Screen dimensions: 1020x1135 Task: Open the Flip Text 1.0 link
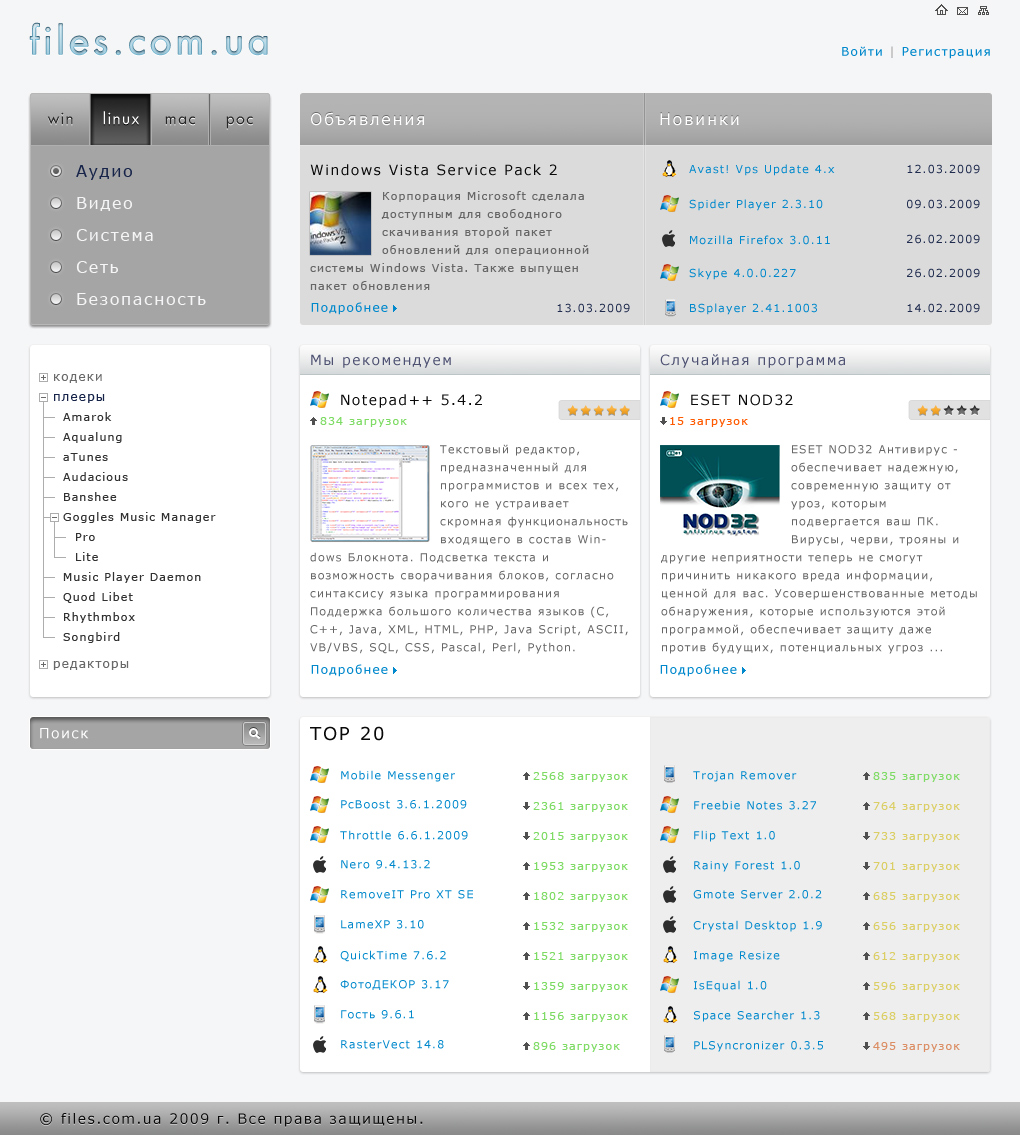[x=734, y=835]
